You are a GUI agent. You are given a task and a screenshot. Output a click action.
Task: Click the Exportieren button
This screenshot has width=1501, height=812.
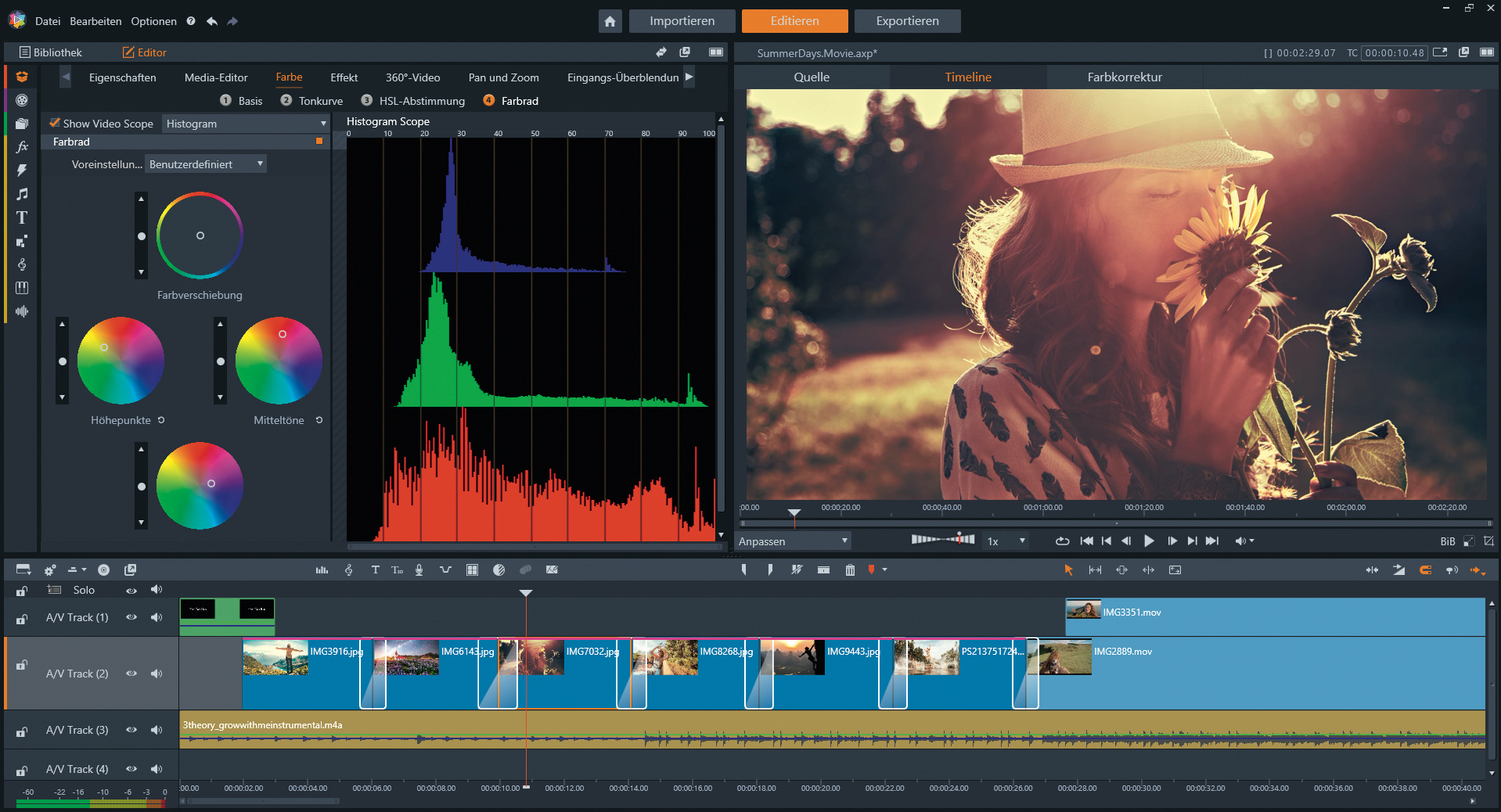point(907,21)
